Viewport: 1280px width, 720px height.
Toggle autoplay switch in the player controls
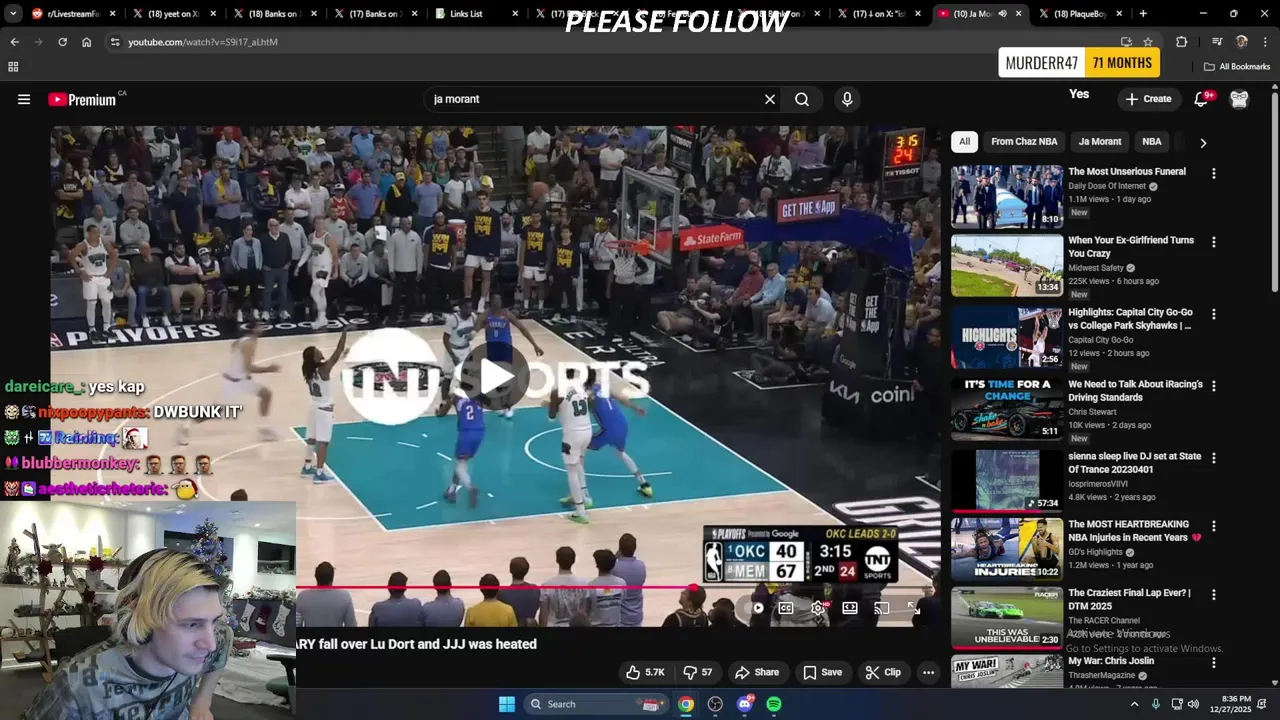coord(756,608)
